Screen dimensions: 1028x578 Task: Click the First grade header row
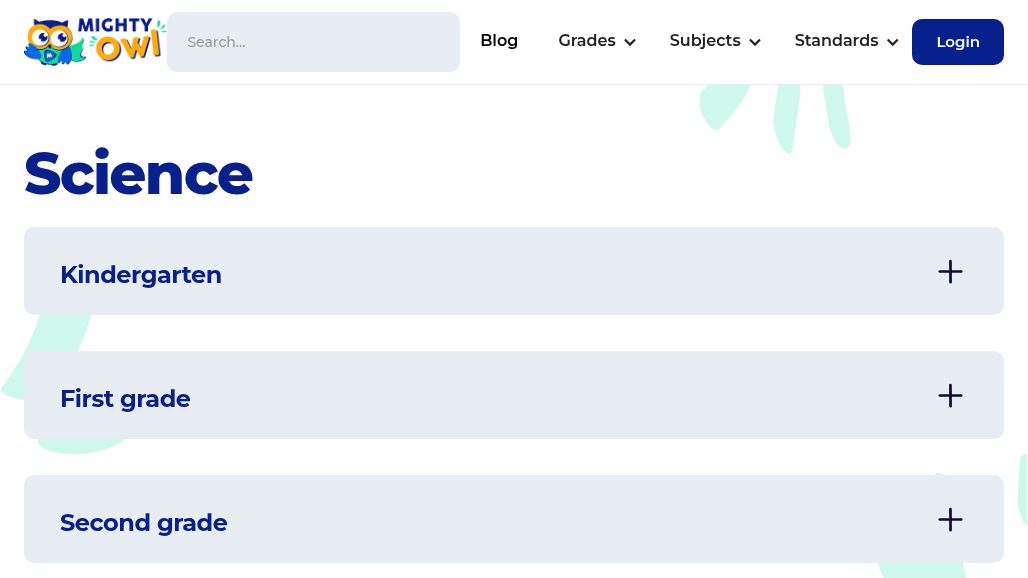400,395
